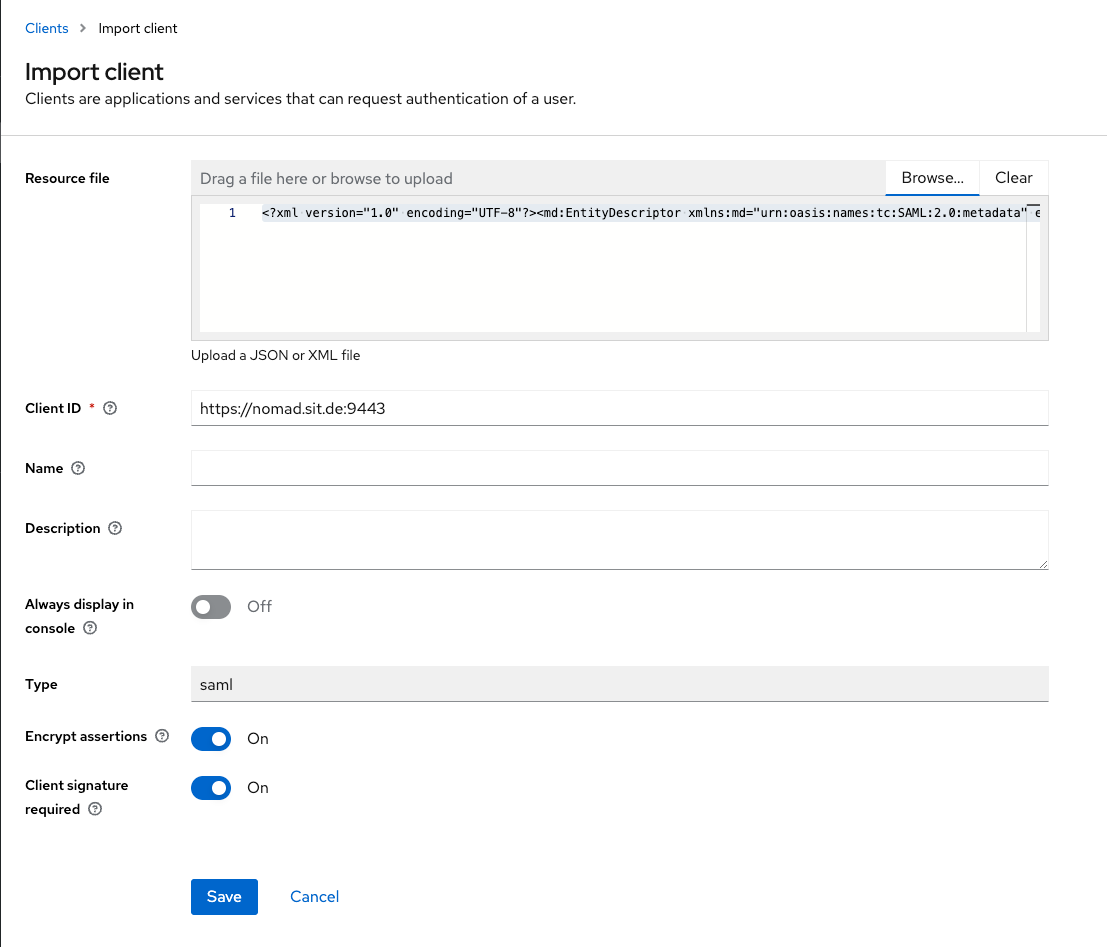Image resolution: width=1107 pixels, height=947 pixels.
Task: Click inside the Description text area
Action: click(618, 540)
